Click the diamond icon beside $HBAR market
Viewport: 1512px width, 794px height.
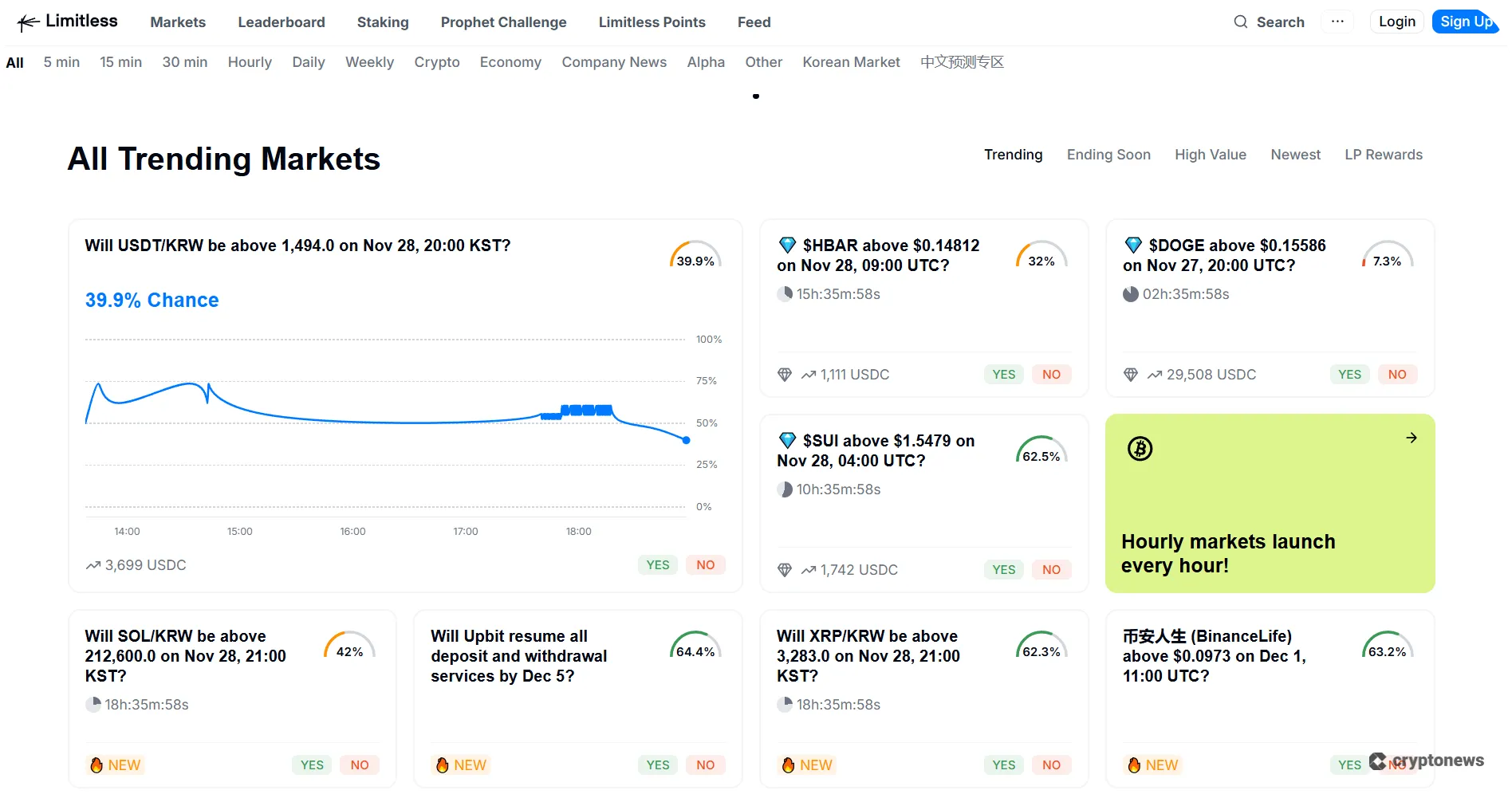787,245
